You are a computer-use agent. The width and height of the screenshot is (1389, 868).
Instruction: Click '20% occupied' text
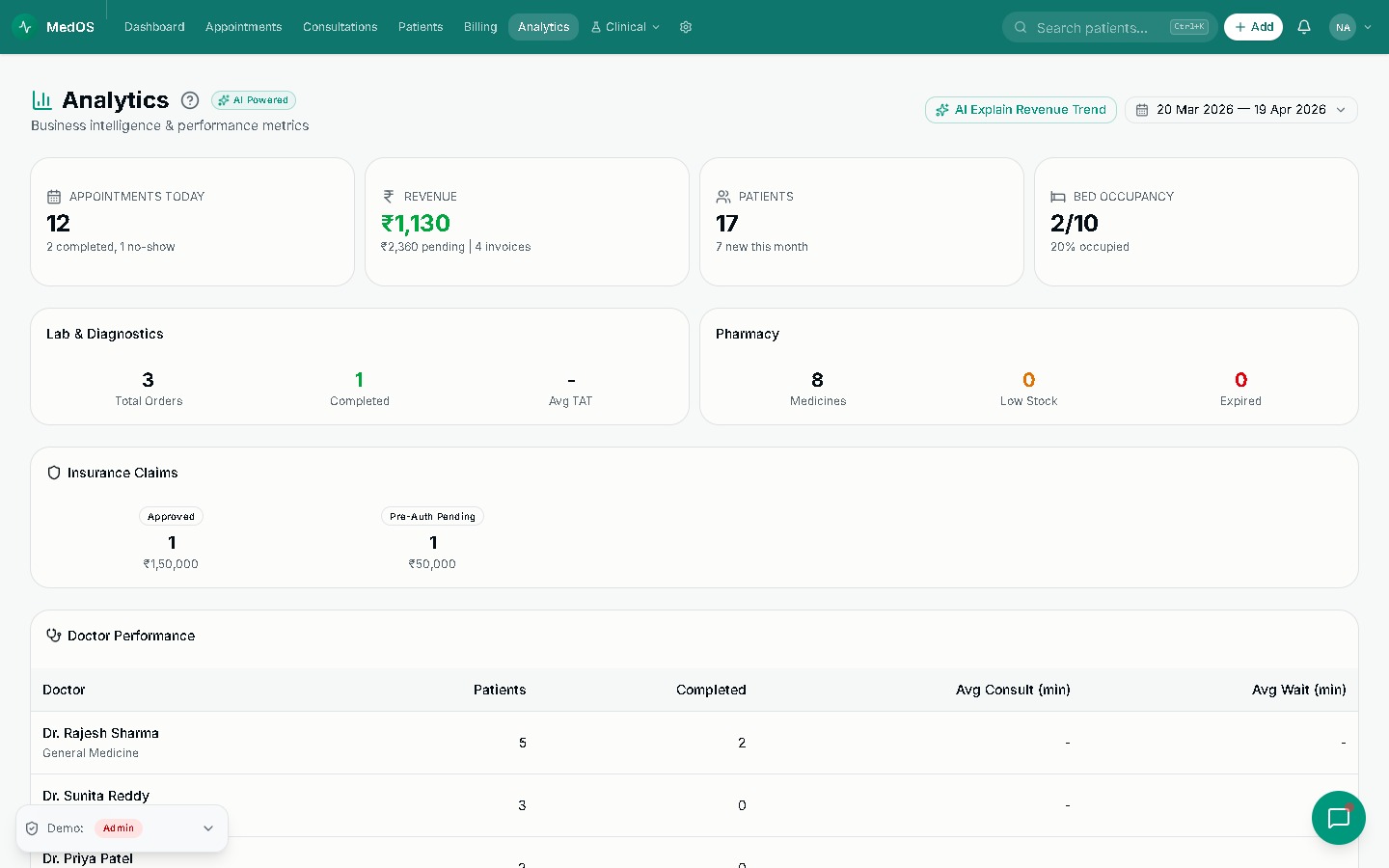pos(1090,247)
